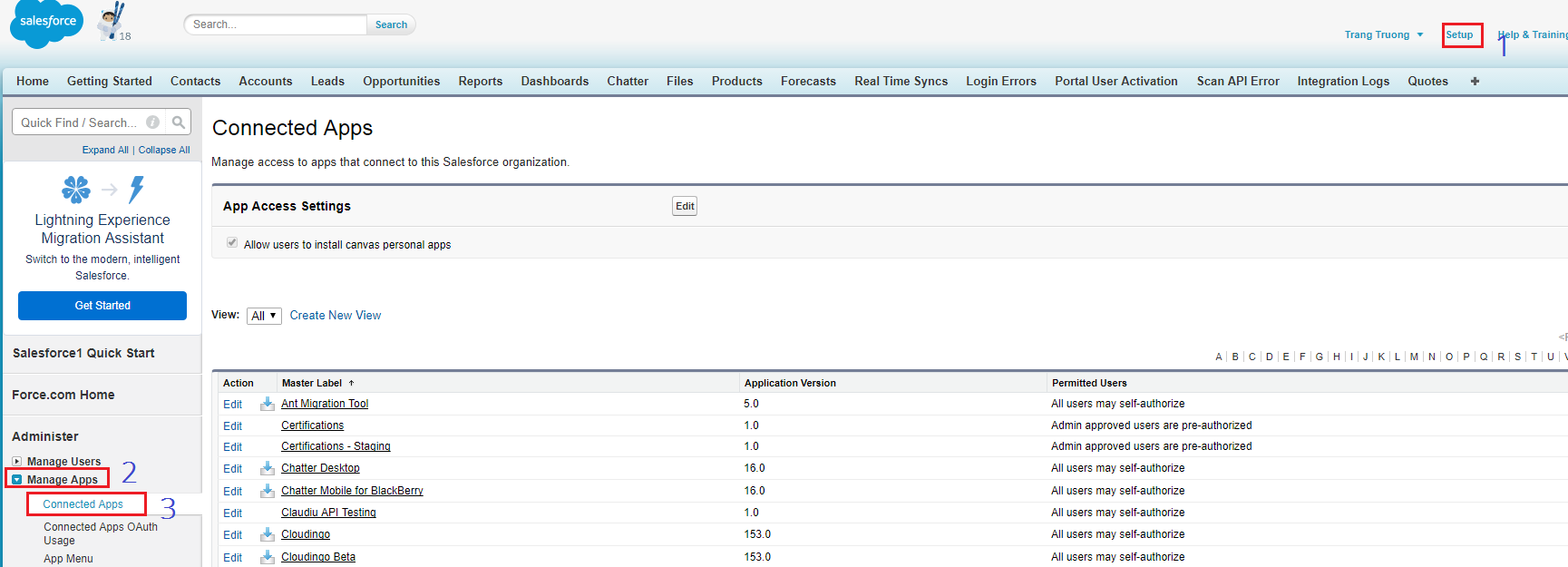Select the Files tab
Screen dimensions: 1568x567
[680, 81]
